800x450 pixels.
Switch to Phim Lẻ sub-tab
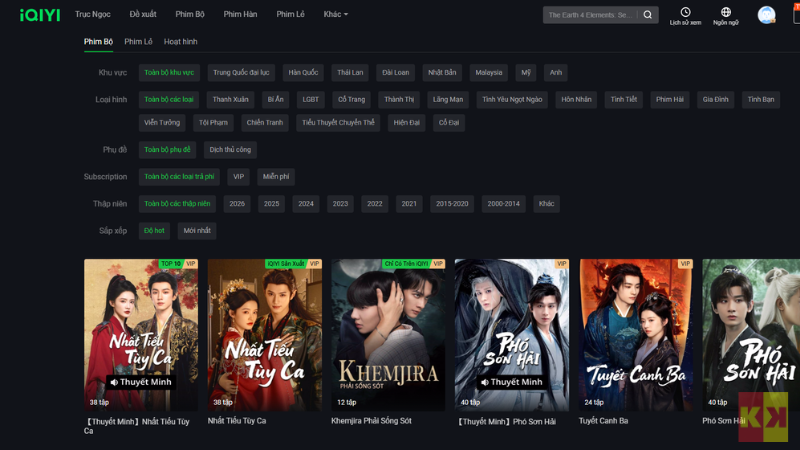[138, 42]
